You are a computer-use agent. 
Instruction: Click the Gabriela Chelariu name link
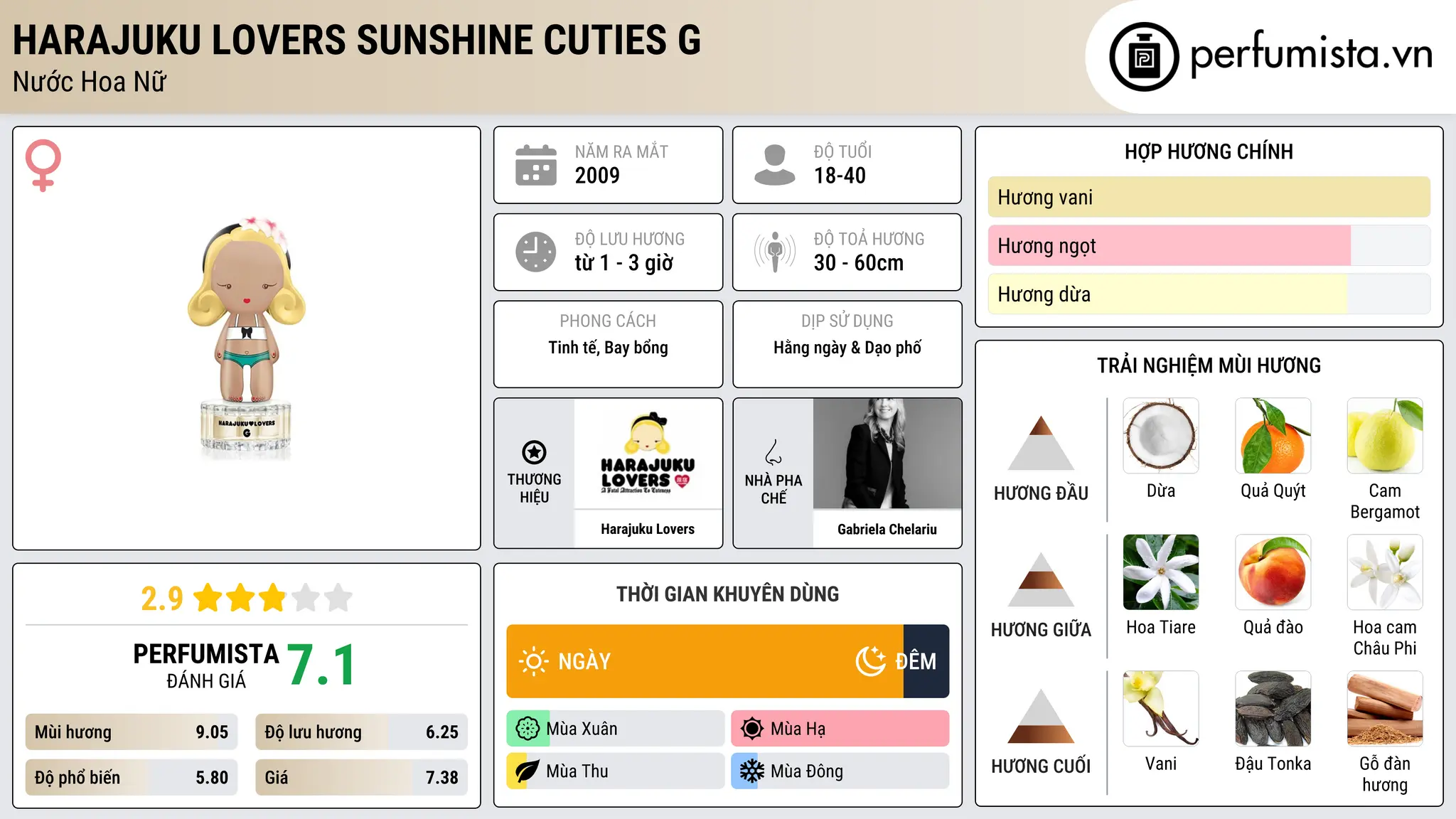(887, 529)
